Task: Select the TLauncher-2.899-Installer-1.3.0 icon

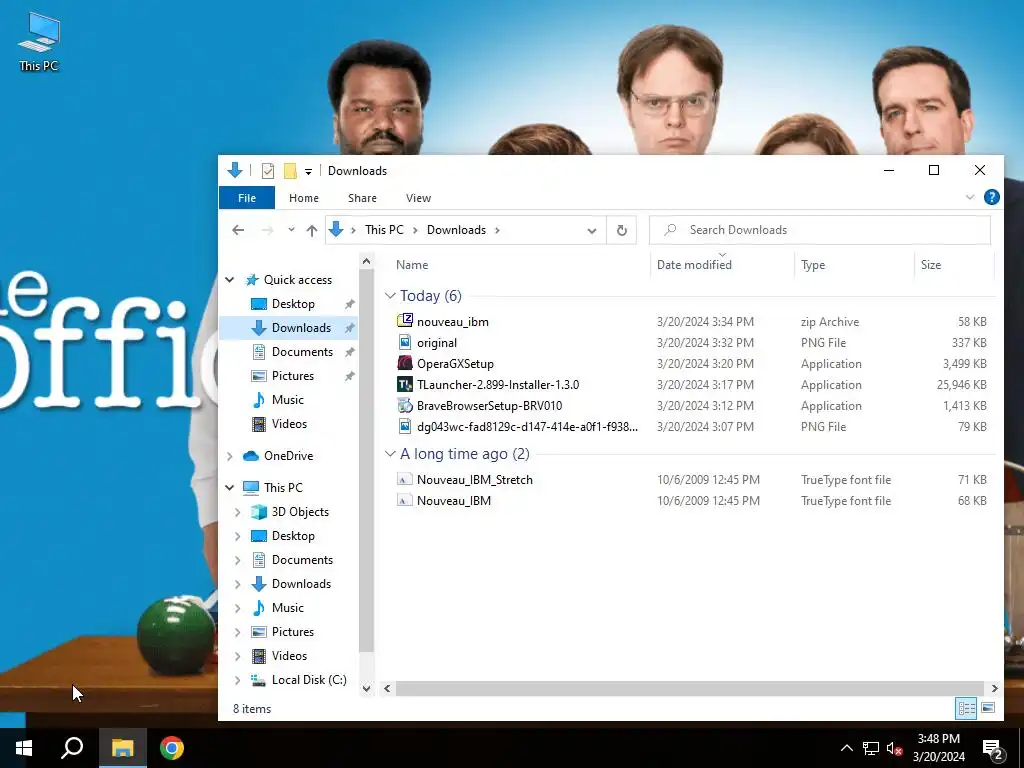Action: click(405, 384)
